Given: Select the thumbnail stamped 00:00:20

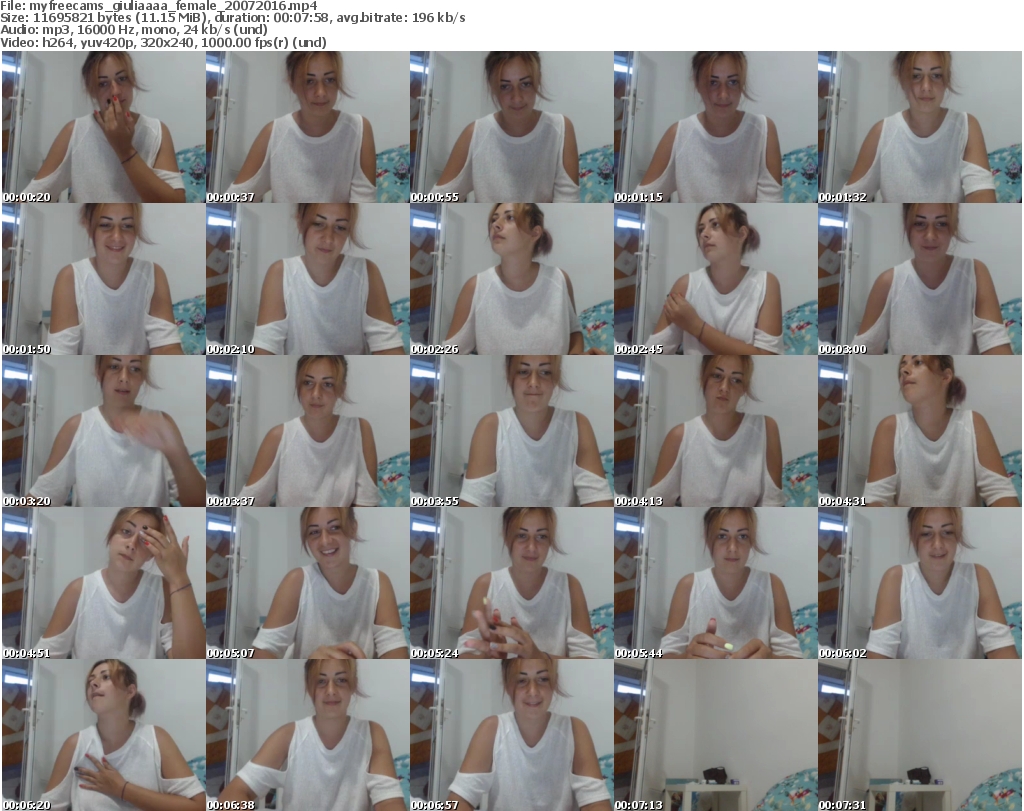Looking at the screenshot, I should (104, 127).
